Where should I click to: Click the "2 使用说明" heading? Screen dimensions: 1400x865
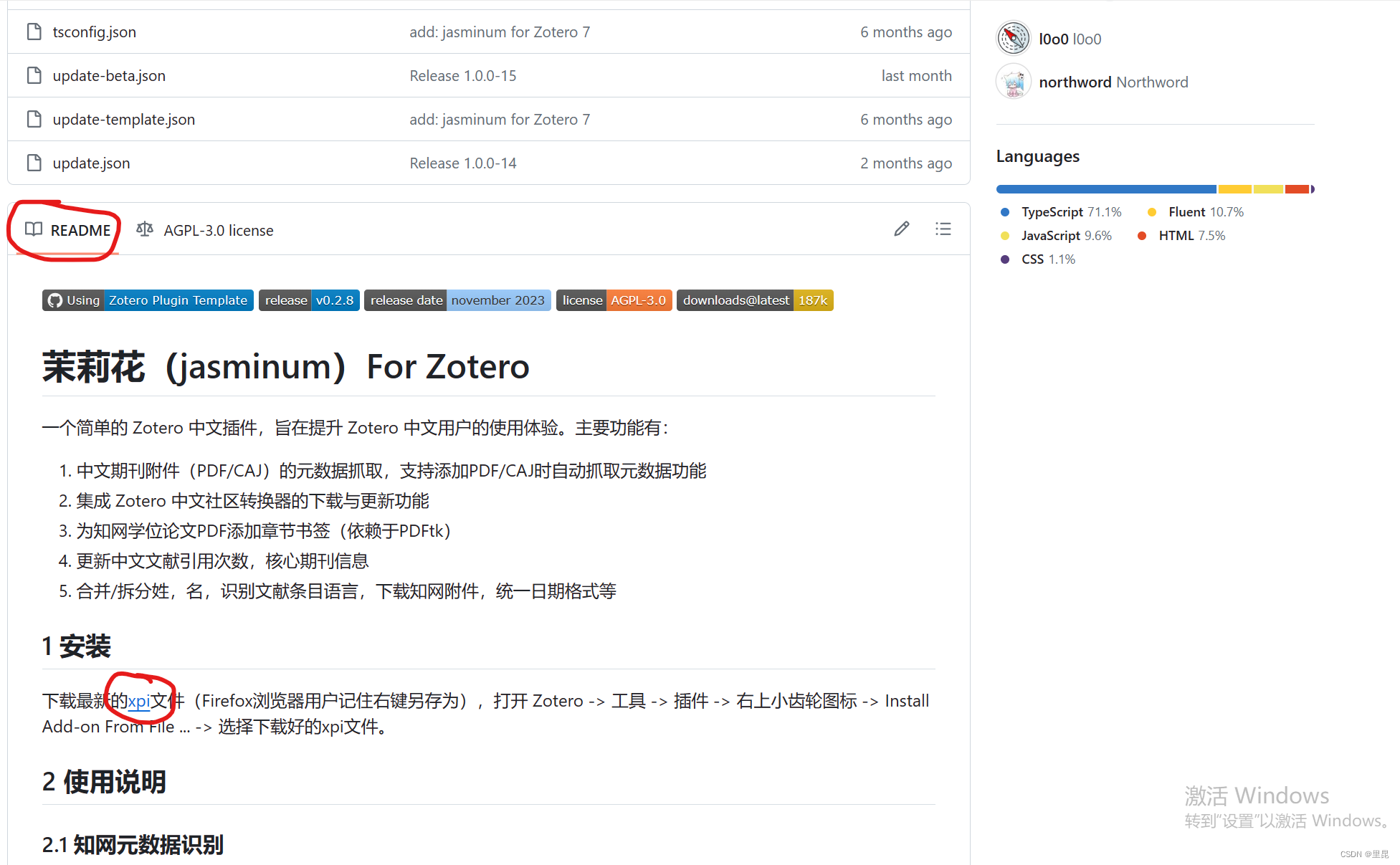(104, 781)
